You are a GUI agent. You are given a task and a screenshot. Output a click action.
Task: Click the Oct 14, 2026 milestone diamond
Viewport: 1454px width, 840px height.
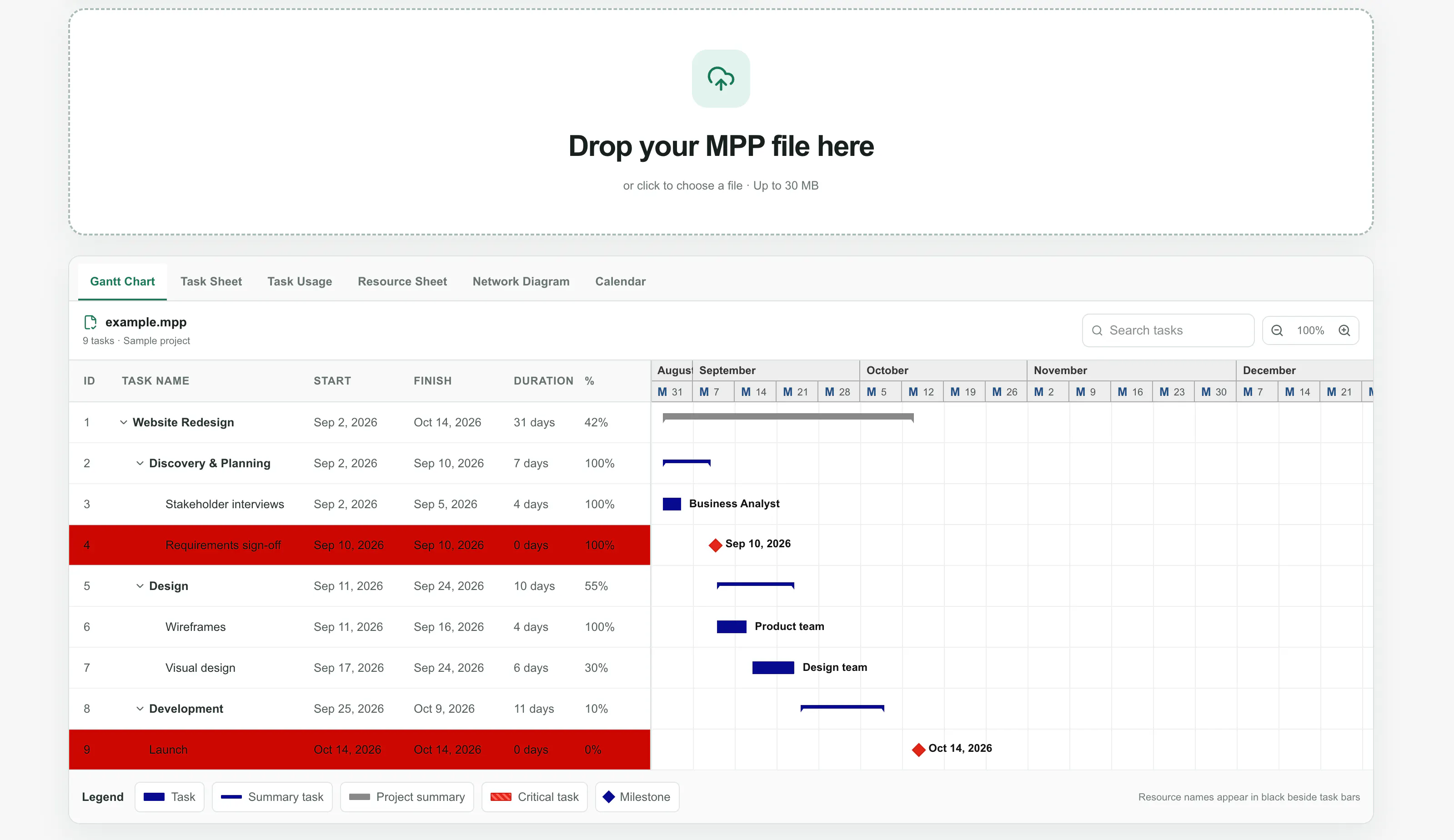point(918,750)
